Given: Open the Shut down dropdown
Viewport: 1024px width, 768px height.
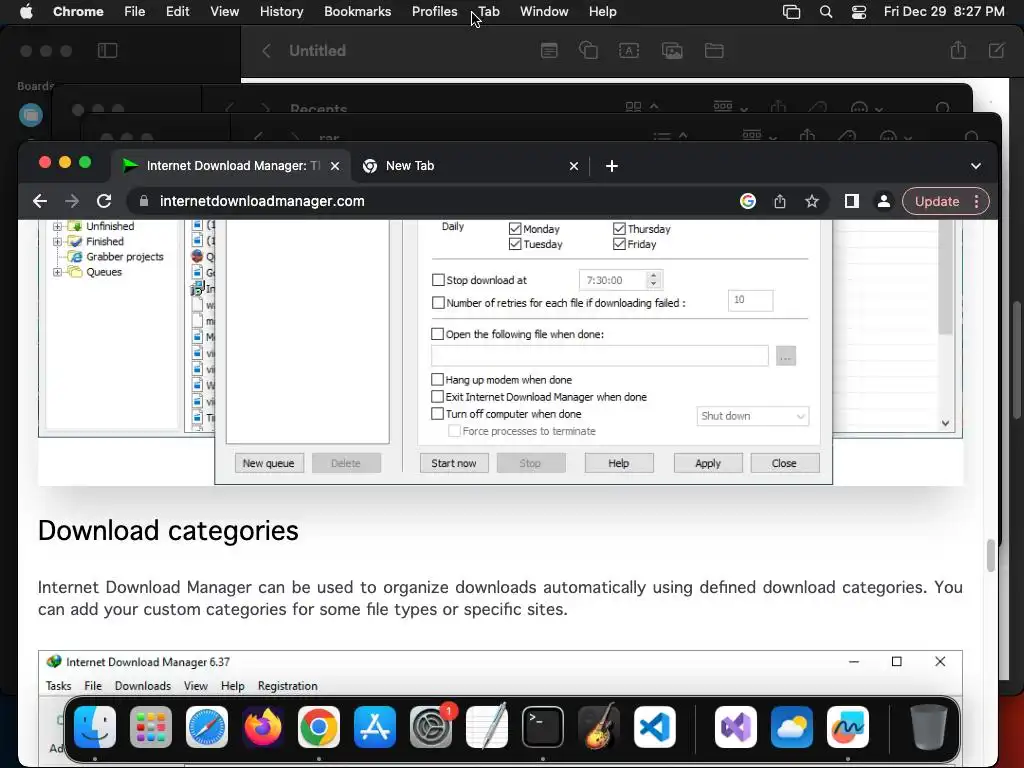Looking at the screenshot, I should pyautogui.click(x=752, y=416).
